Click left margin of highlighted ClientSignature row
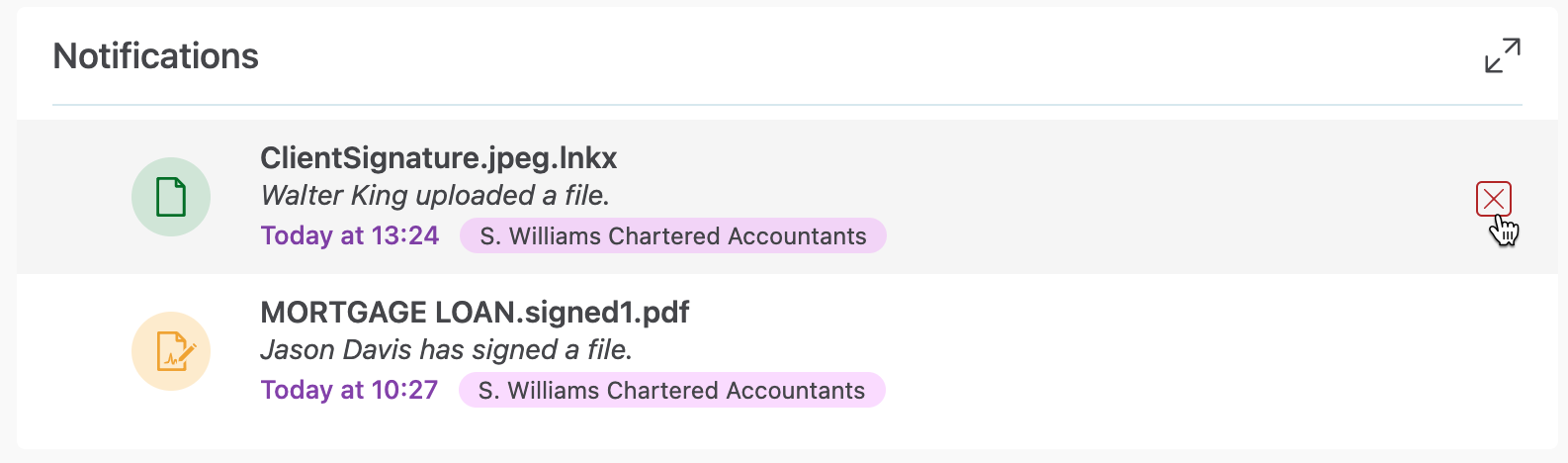Viewport: 1568px width, 463px height. (x=69, y=197)
